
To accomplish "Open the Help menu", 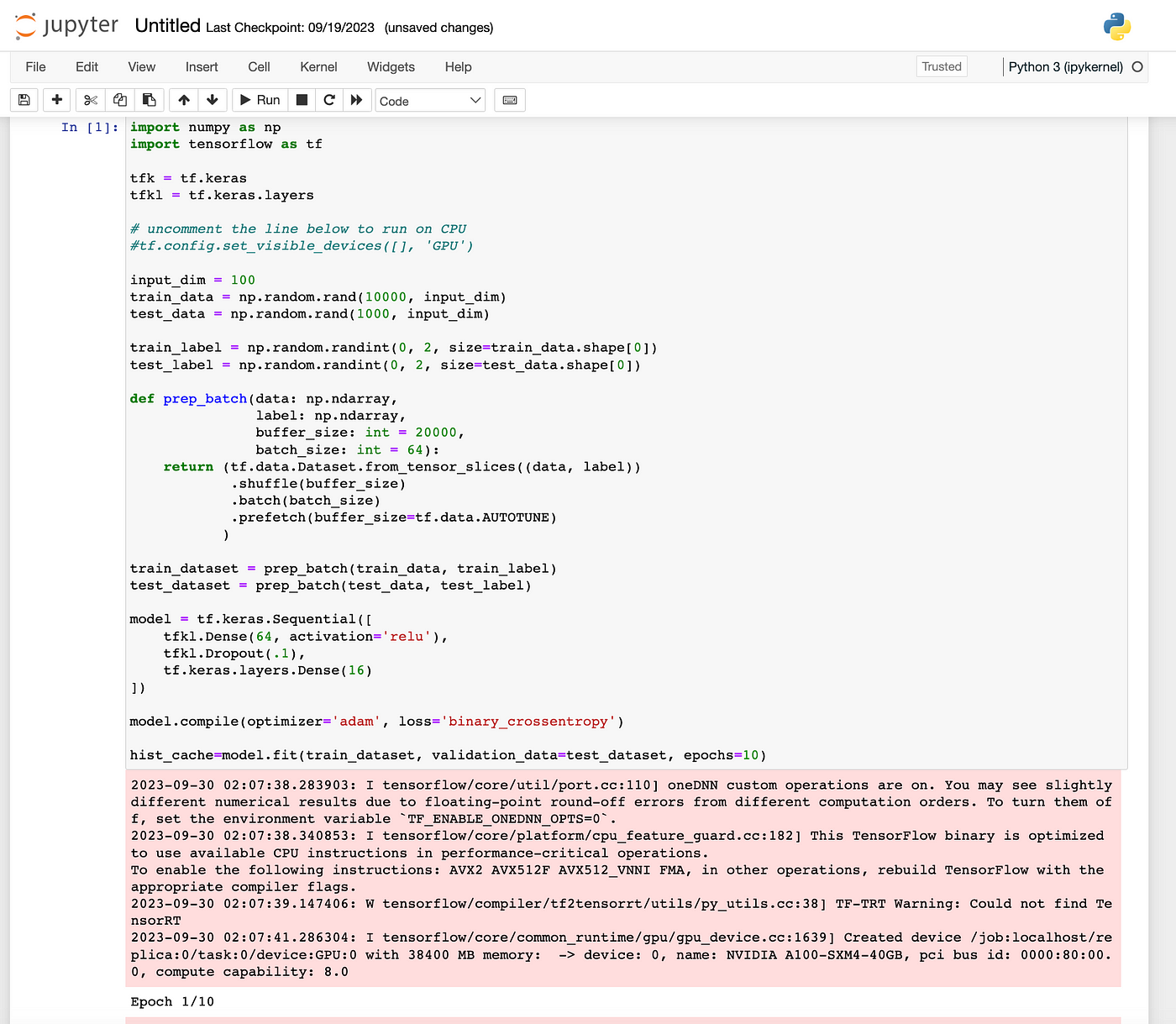I will coord(458,67).
